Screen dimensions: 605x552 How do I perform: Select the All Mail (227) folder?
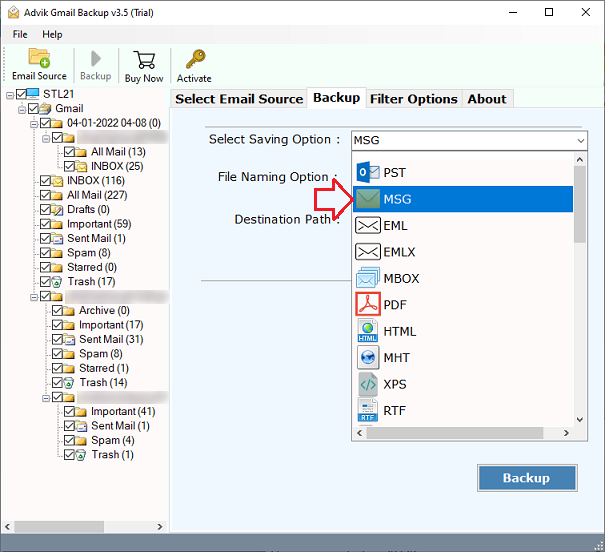(97, 195)
